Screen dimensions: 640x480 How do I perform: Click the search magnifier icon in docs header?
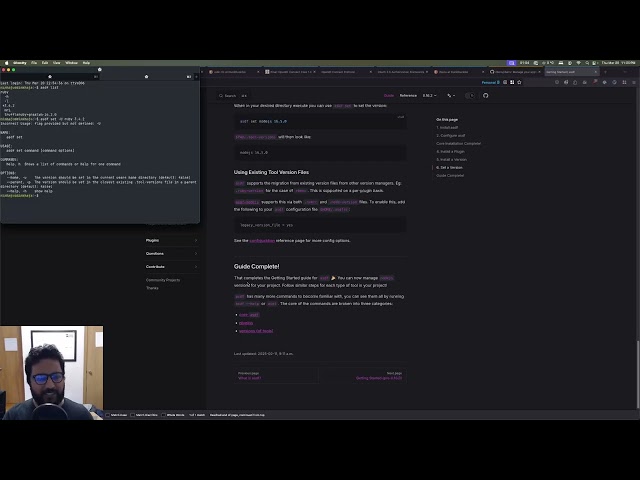221,96
